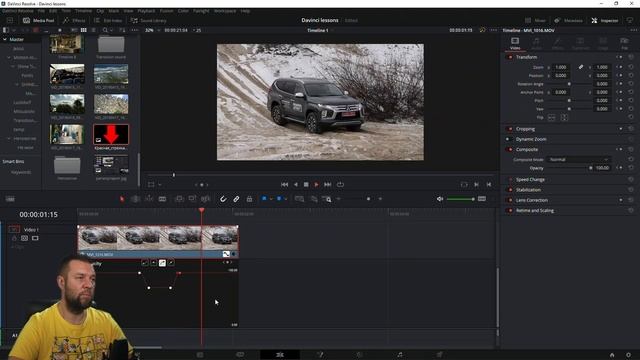Toggle the Cropping section enable switch
This screenshot has width=640, height=360.
click(510, 129)
